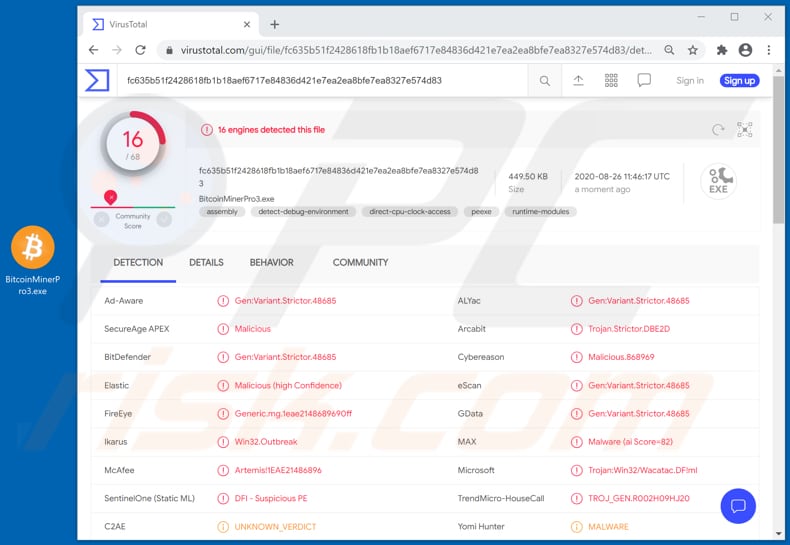
Task: Click the browser address bar URL
Action: point(416,50)
